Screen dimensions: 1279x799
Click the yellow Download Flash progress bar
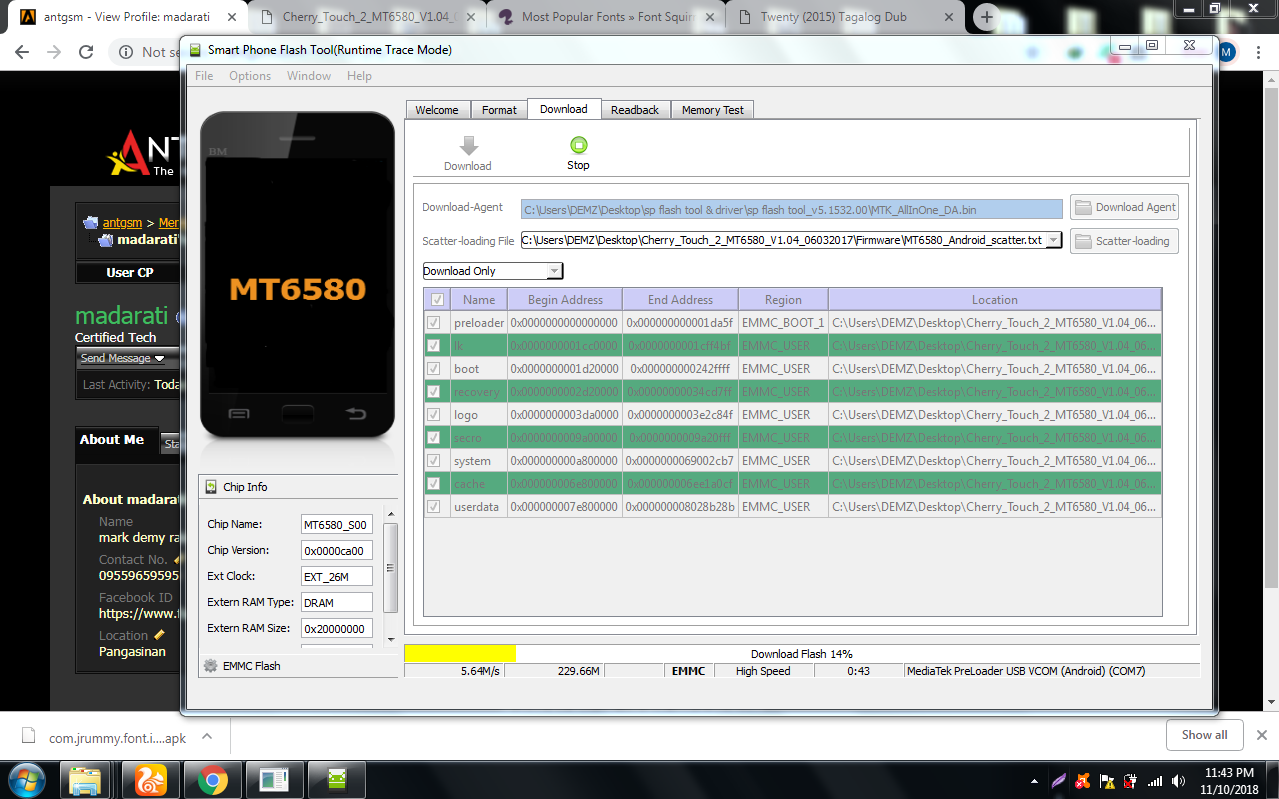[x=460, y=654]
